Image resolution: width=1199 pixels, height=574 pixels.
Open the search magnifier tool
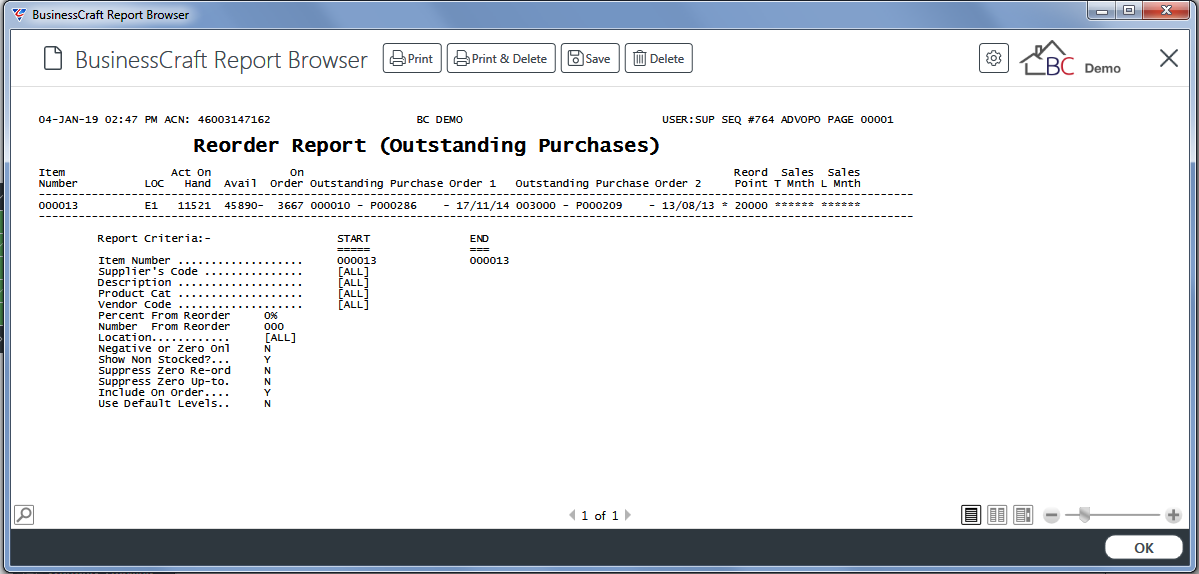coord(24,514)
